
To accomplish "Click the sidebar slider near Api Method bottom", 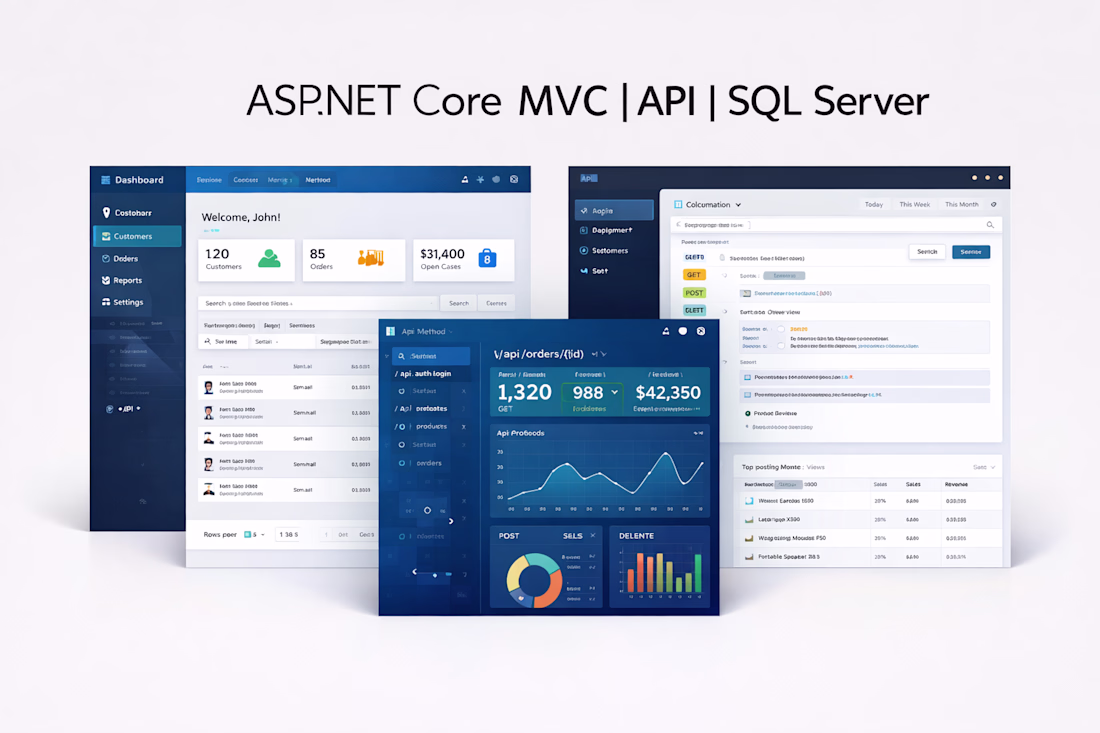I will point(433,574).
